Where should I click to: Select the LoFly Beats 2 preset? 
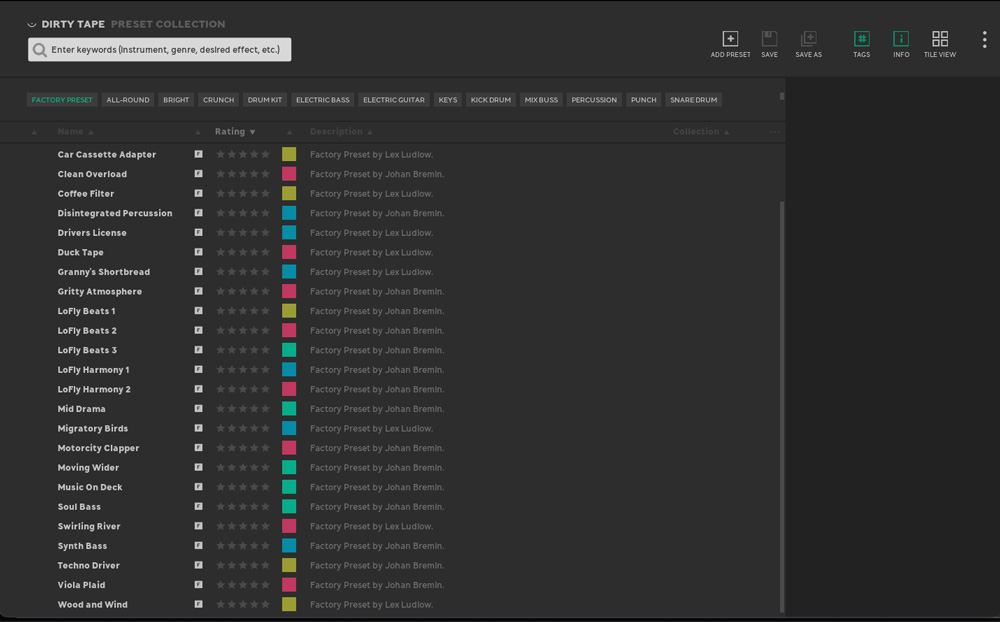click(87, 331)
